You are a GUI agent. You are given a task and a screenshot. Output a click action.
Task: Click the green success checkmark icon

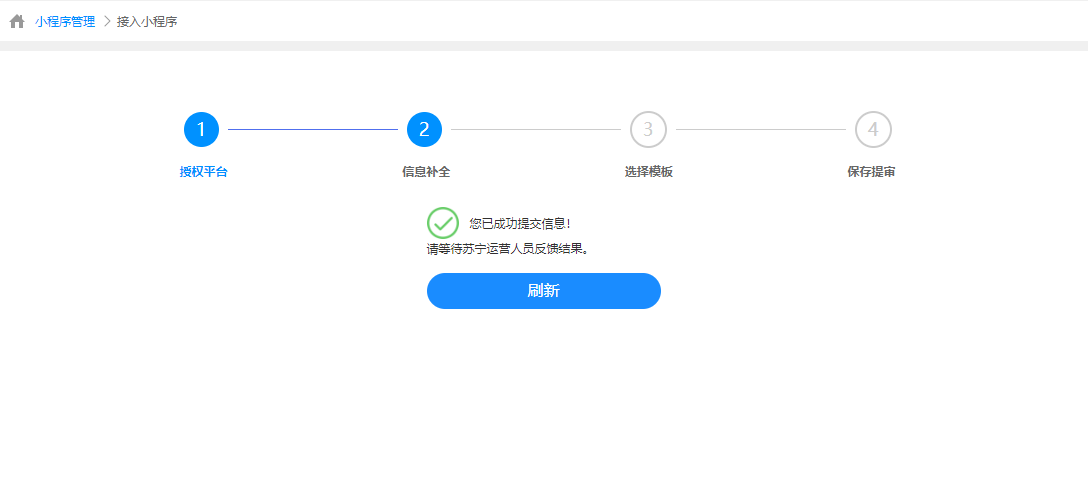tap(442, 223)
